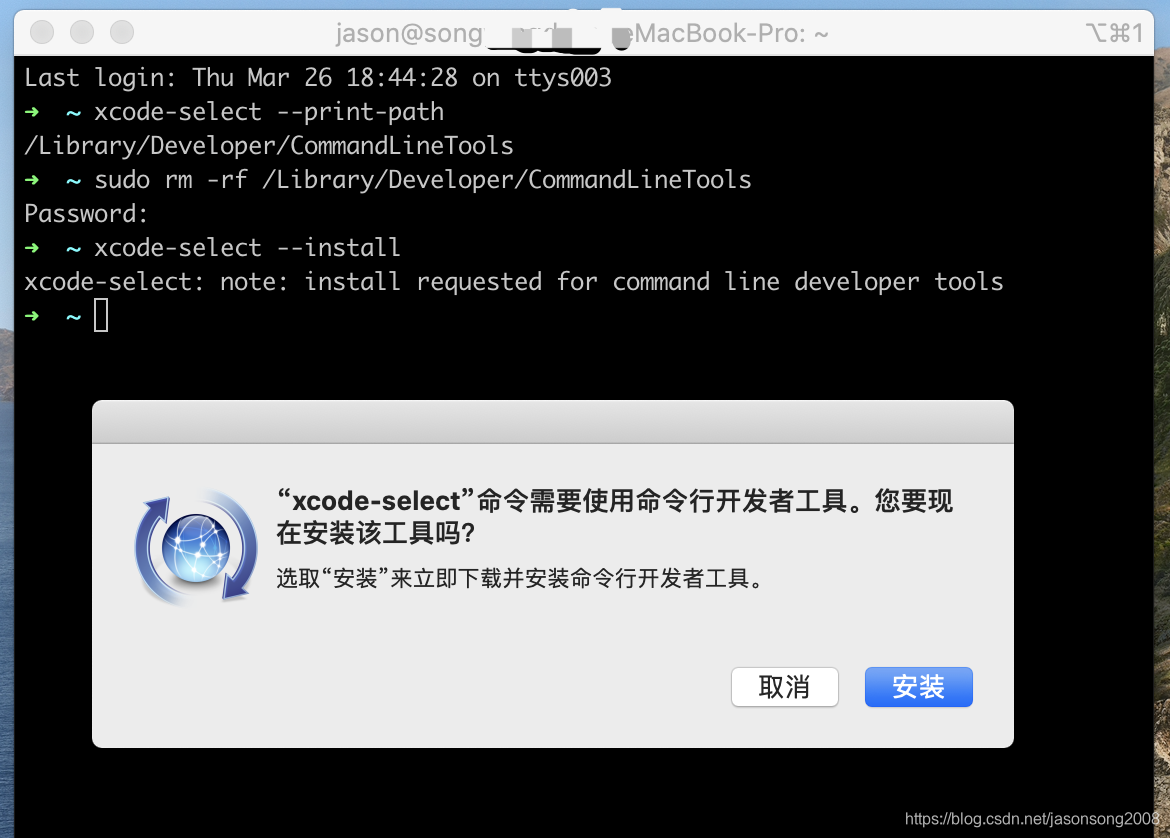1170x838 pixels.
Task: Click the dialog heading about xcode-select 命令
Action: (x=614, y=516)
